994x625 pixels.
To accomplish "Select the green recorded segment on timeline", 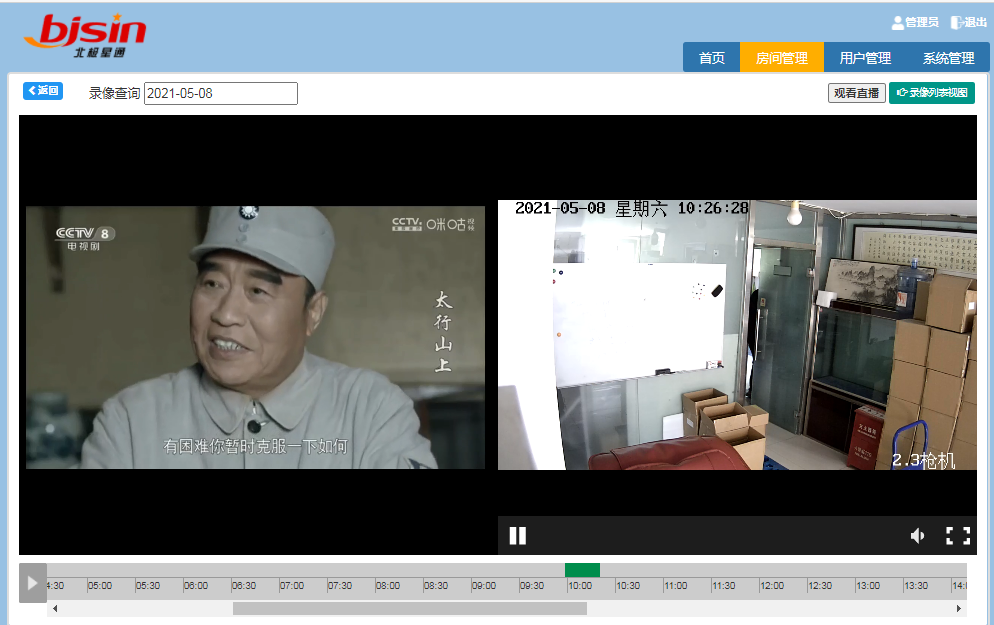I will coord(583,570).
